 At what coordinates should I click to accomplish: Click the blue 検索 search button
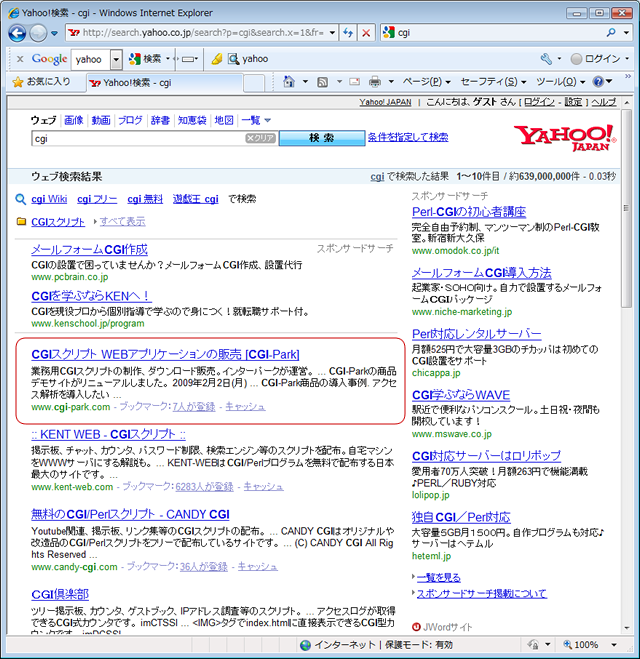322,138
